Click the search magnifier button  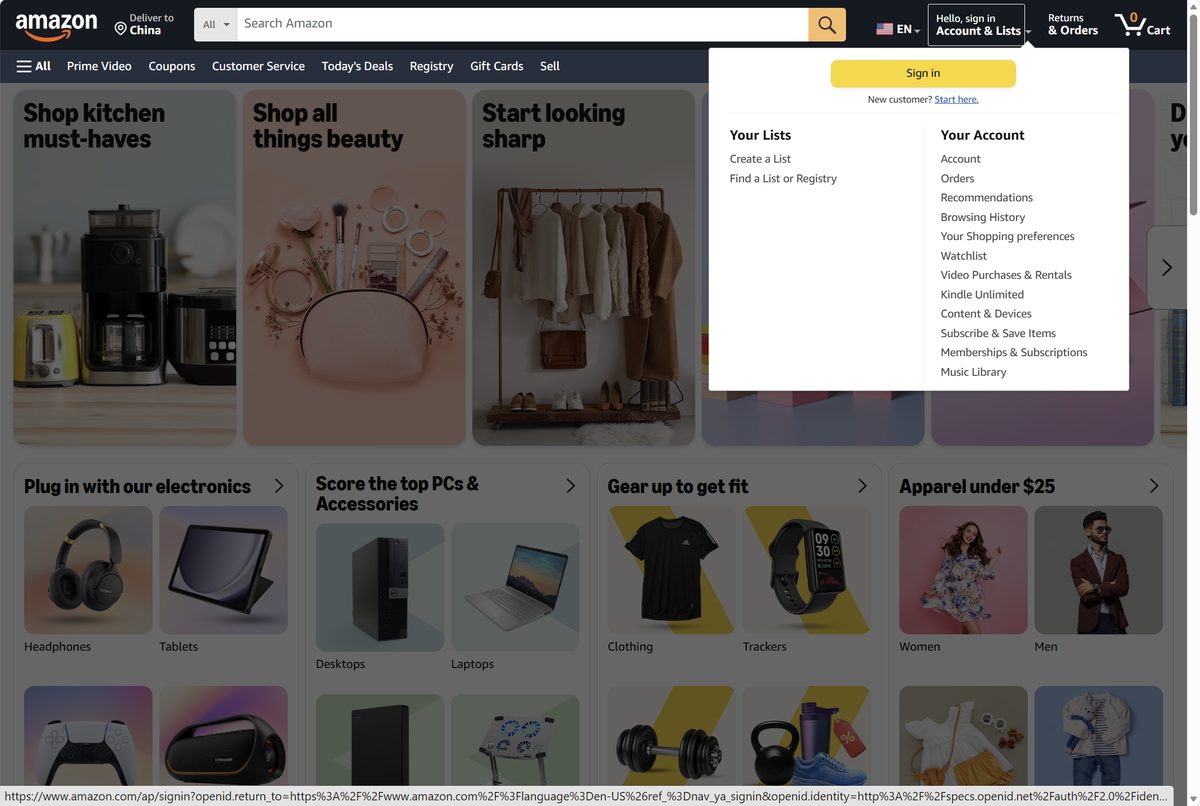827,24
